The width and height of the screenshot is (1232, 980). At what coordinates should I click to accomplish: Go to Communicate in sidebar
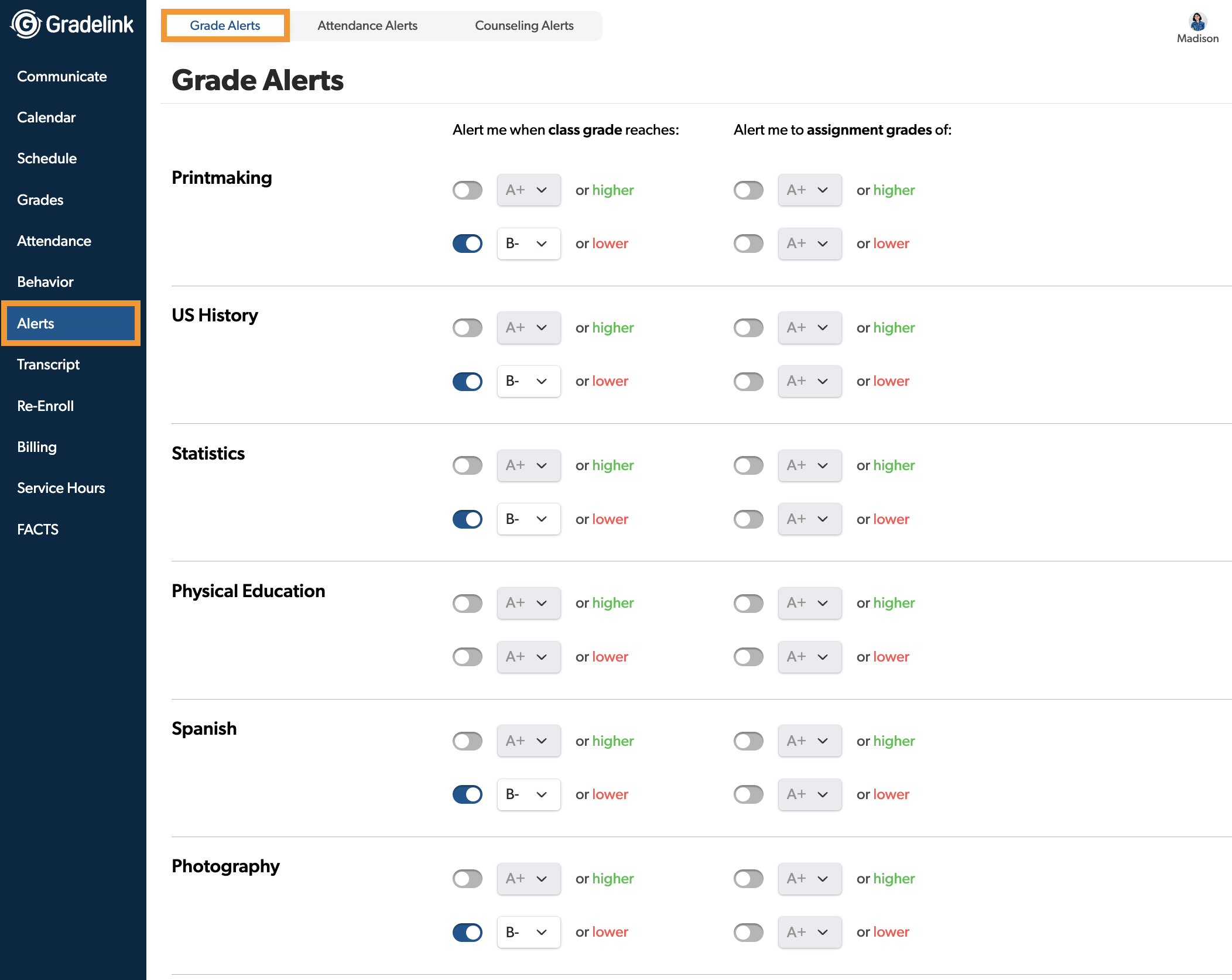62,77
